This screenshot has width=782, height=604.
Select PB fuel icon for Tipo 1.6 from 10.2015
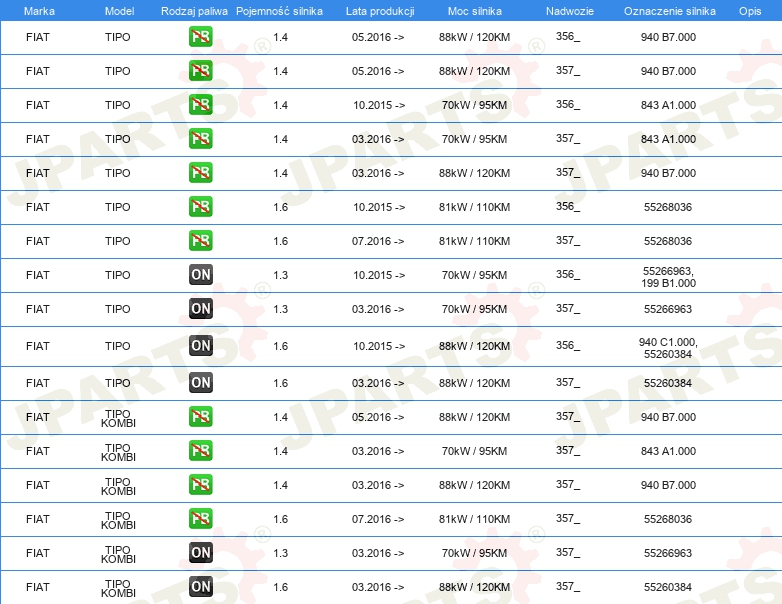tap(200, 207)
